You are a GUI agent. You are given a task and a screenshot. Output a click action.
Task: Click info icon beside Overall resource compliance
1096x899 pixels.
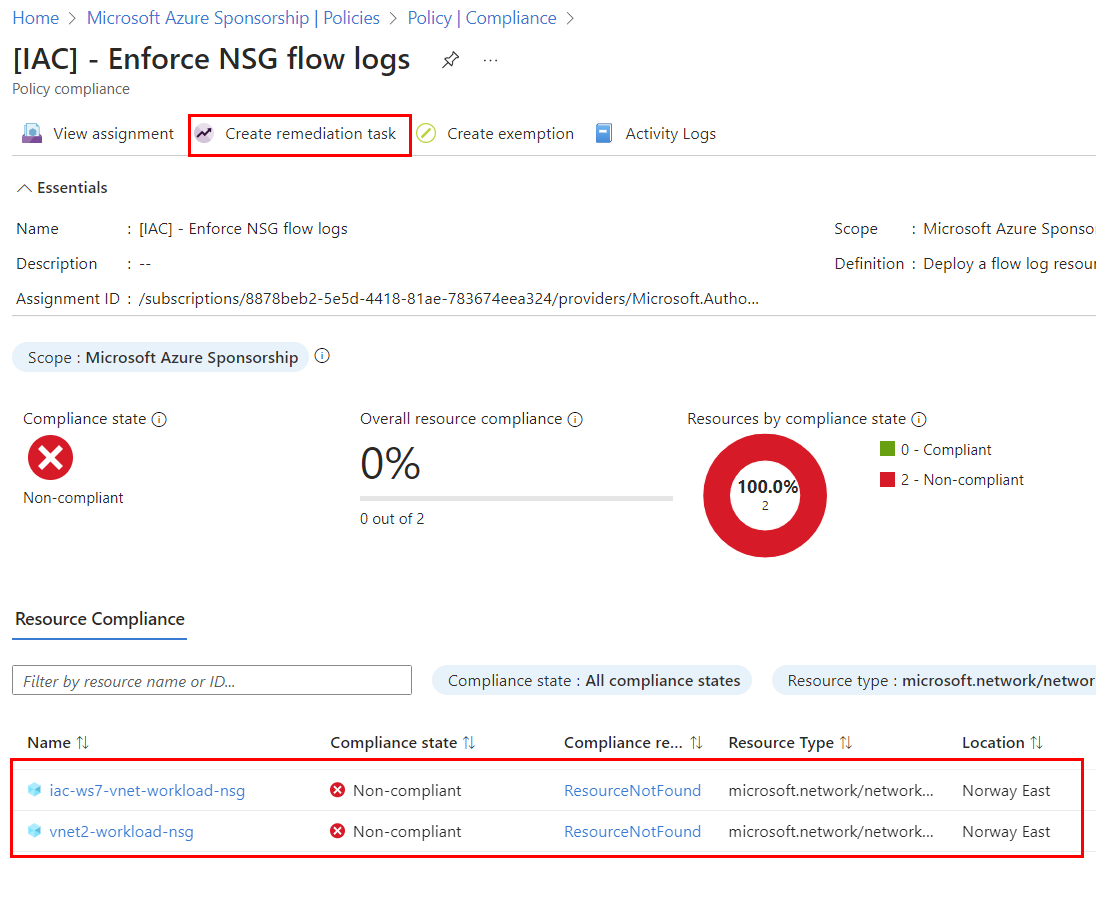pyautogui.click(x=575, y=419)
